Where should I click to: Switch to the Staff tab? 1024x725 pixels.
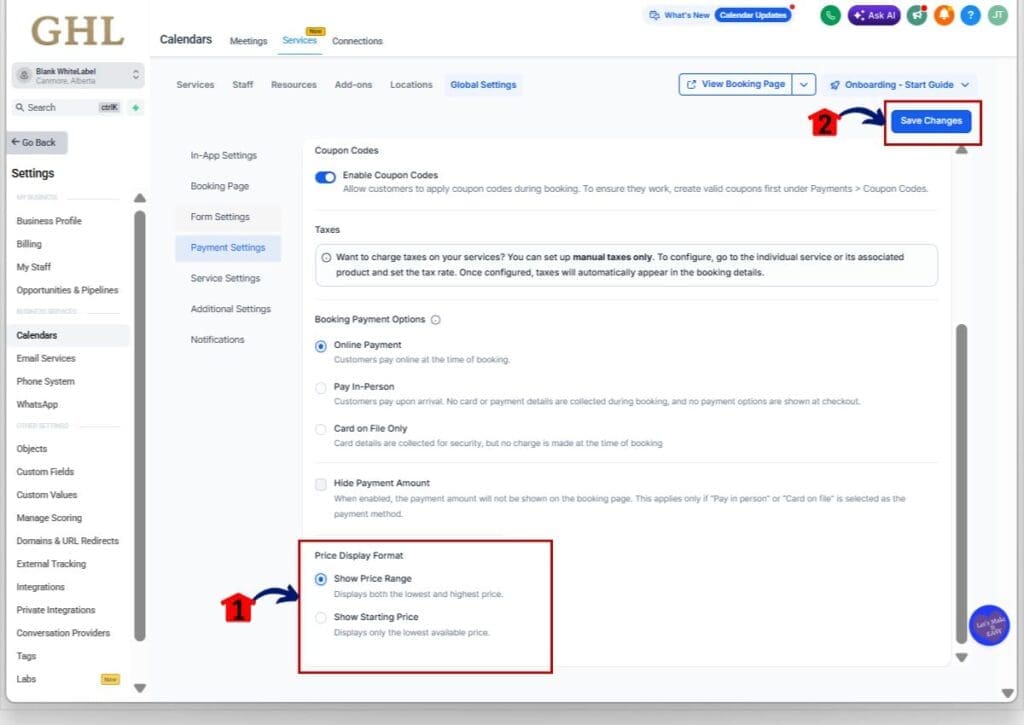243,85
